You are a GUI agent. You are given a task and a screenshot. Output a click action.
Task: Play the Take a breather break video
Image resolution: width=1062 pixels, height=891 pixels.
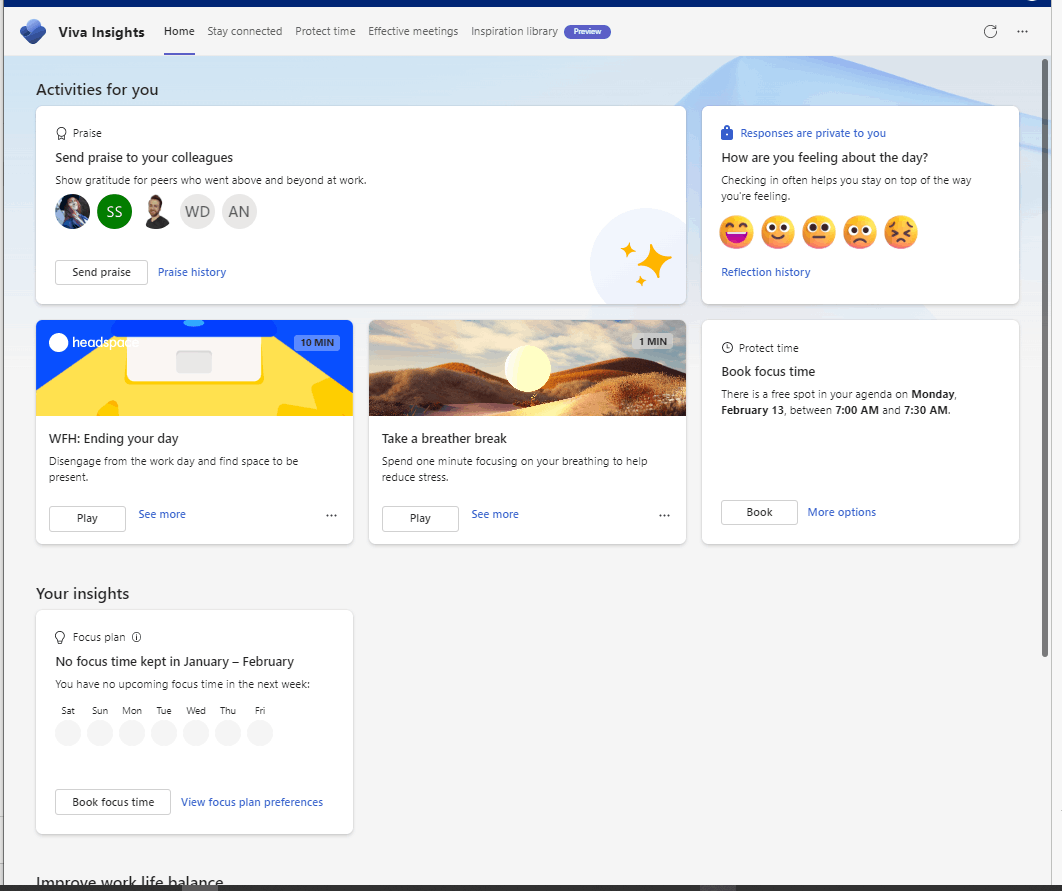pyautogui.click(x=420, y=519)
